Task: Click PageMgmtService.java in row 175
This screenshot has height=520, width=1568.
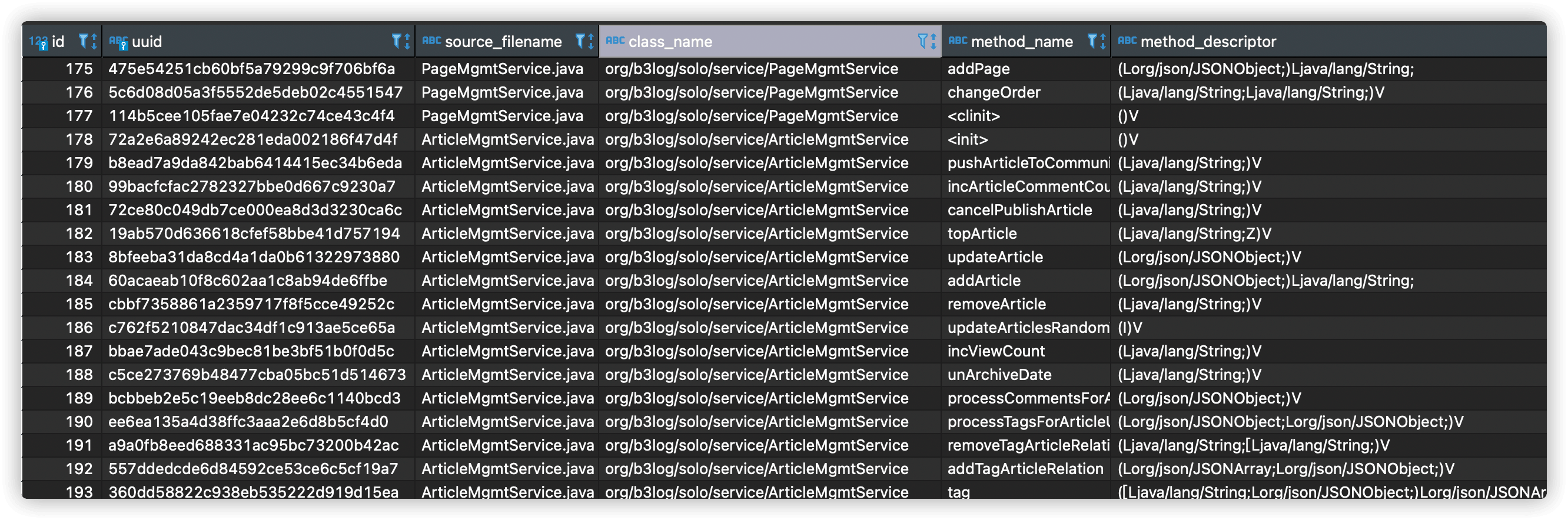Action: tap(502, 69)
